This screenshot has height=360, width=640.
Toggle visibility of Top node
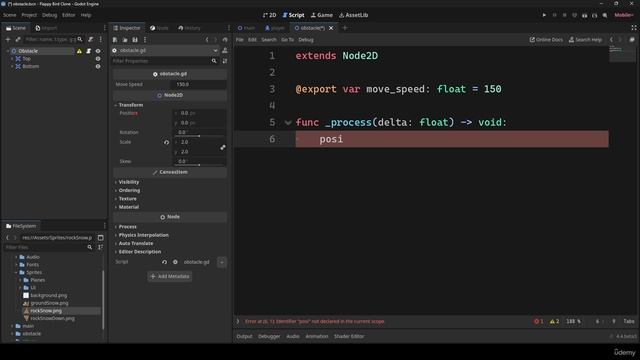coord(98,59)
